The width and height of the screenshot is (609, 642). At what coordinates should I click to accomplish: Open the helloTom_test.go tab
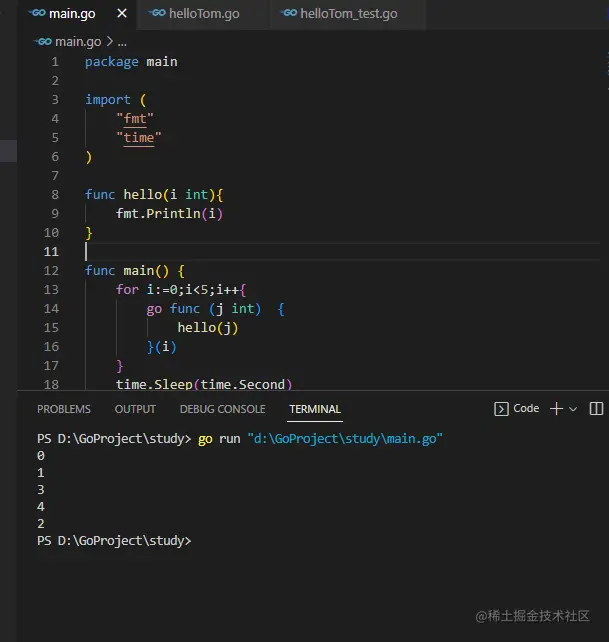348,14
